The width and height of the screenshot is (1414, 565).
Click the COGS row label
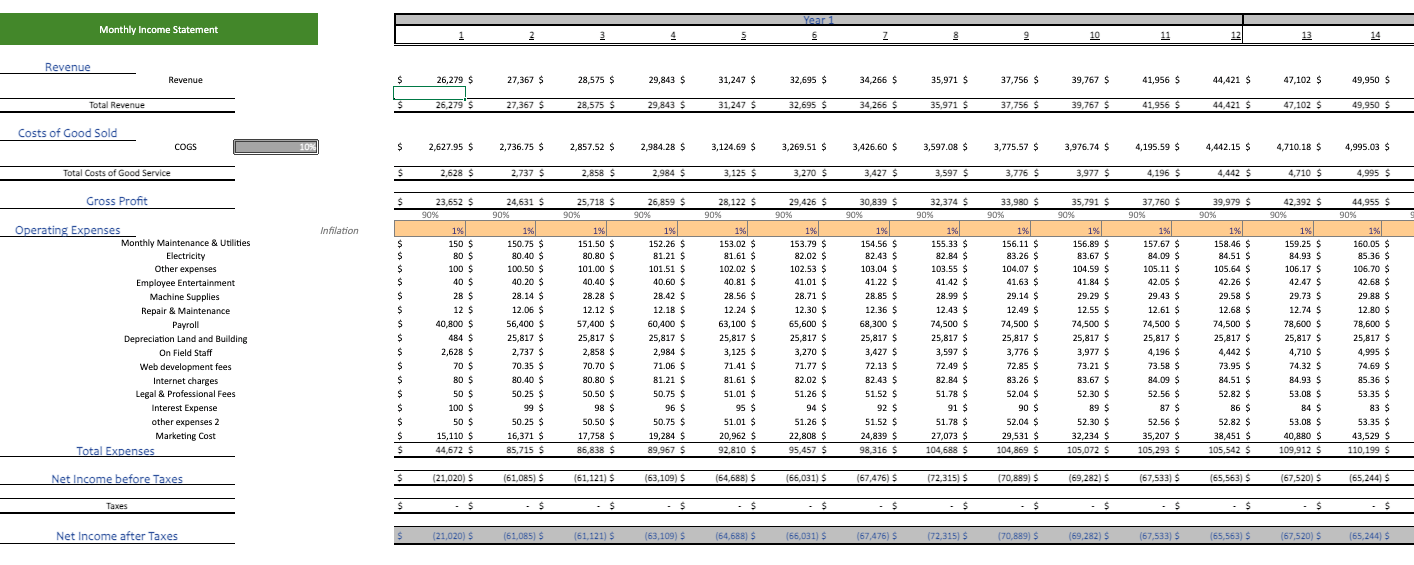click(185, 147)
